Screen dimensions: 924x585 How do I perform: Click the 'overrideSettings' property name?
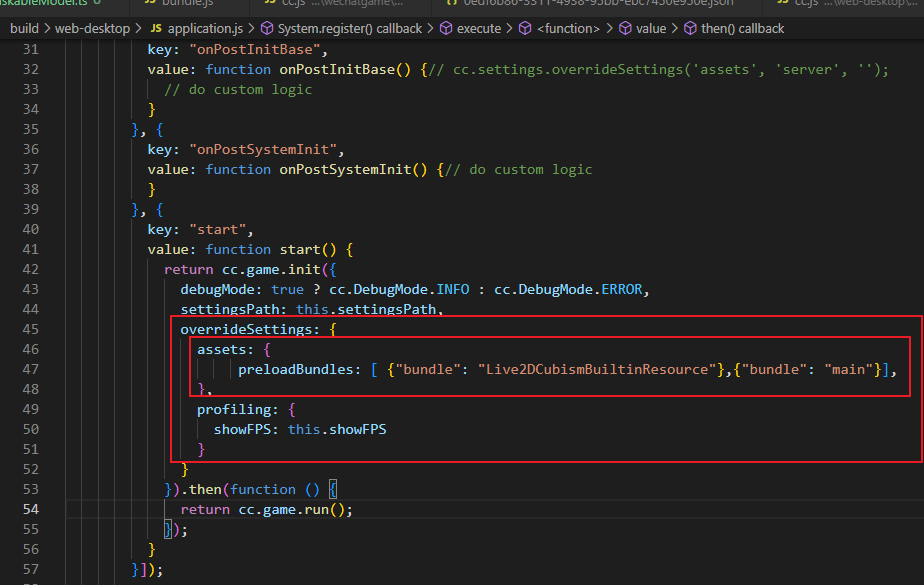[246, 329]
